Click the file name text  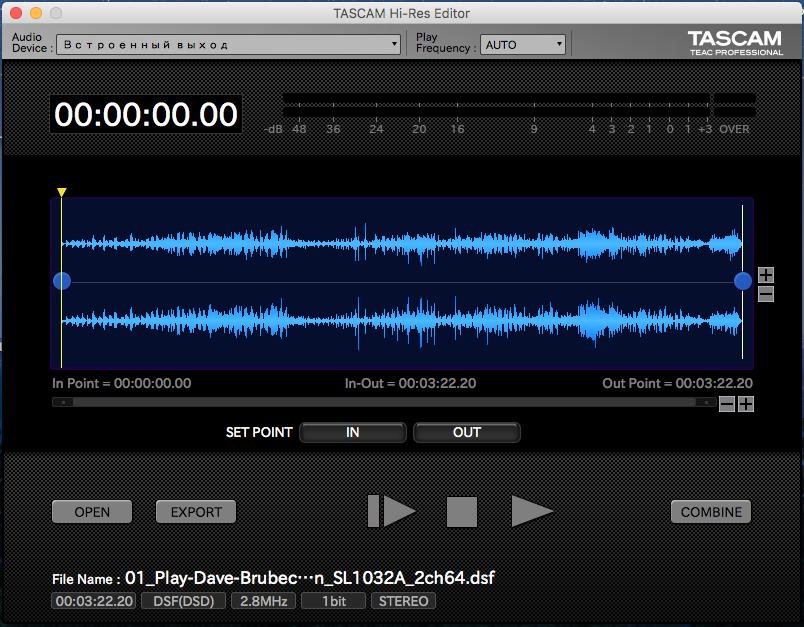309,578
